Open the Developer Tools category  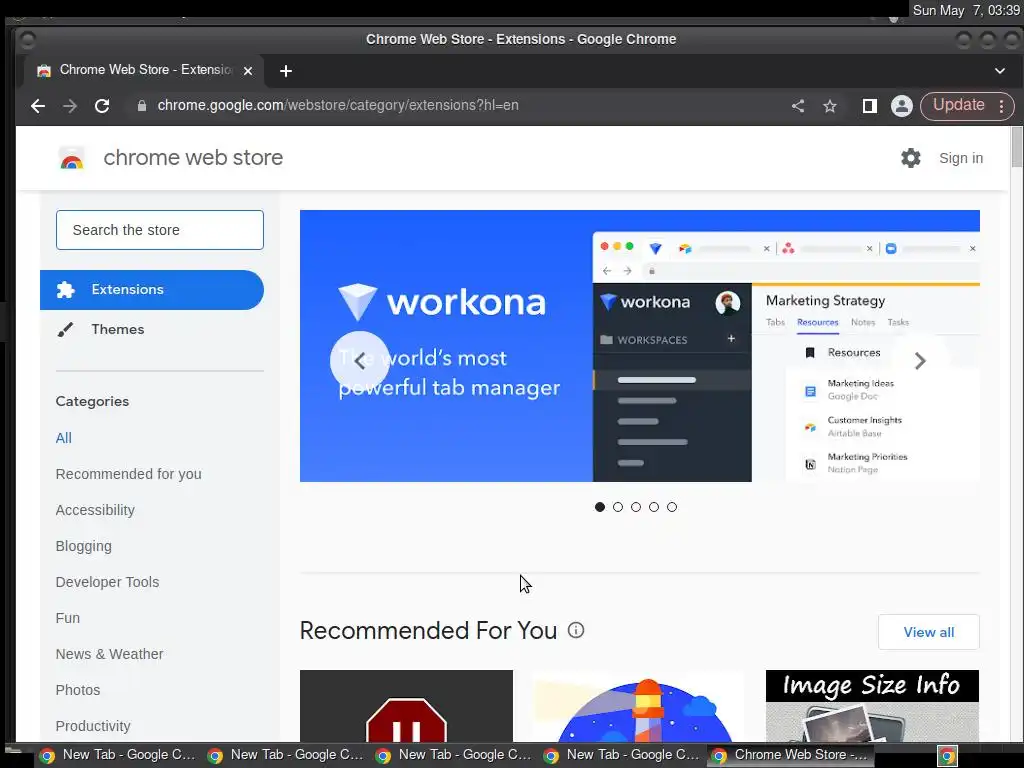click(x=107, y=582)
